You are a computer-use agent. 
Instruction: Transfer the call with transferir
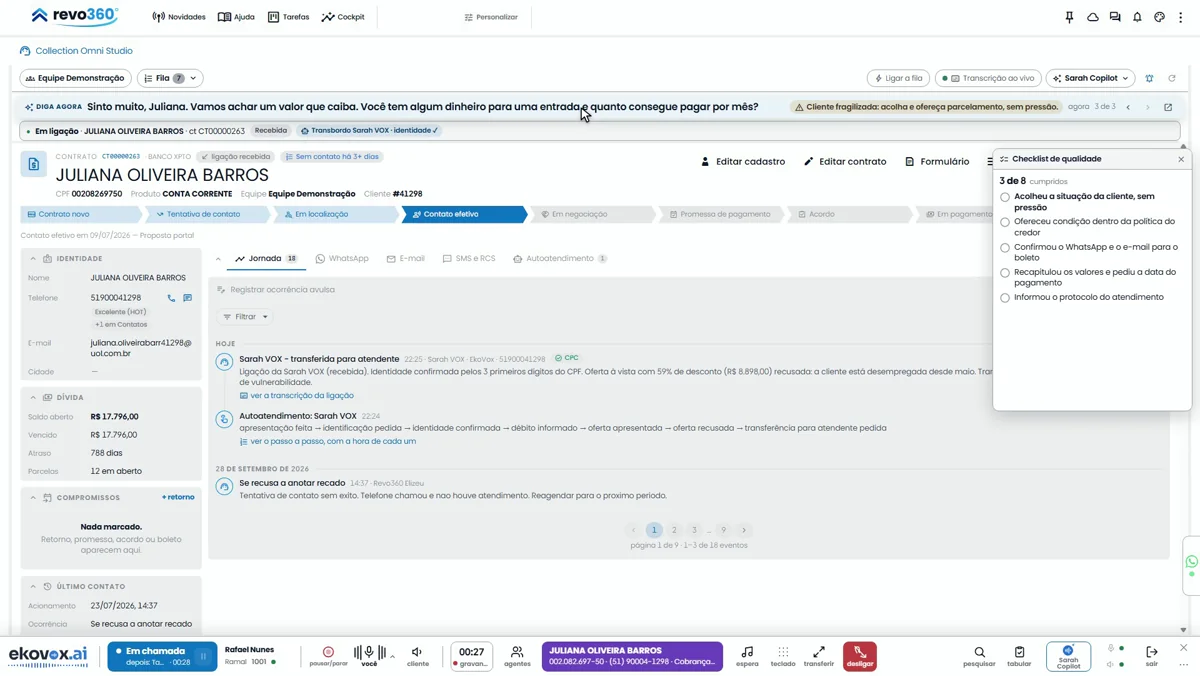(819, 656)
